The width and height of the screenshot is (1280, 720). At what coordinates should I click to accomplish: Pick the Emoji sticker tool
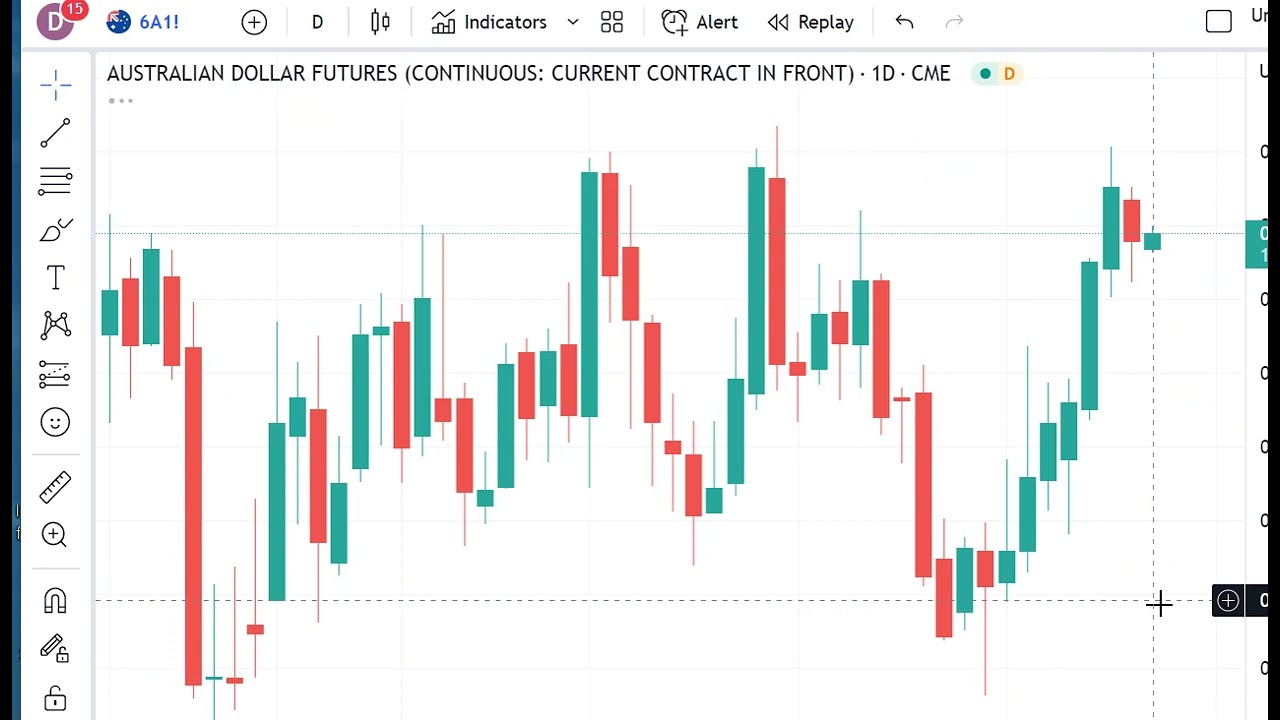(55, 422)
